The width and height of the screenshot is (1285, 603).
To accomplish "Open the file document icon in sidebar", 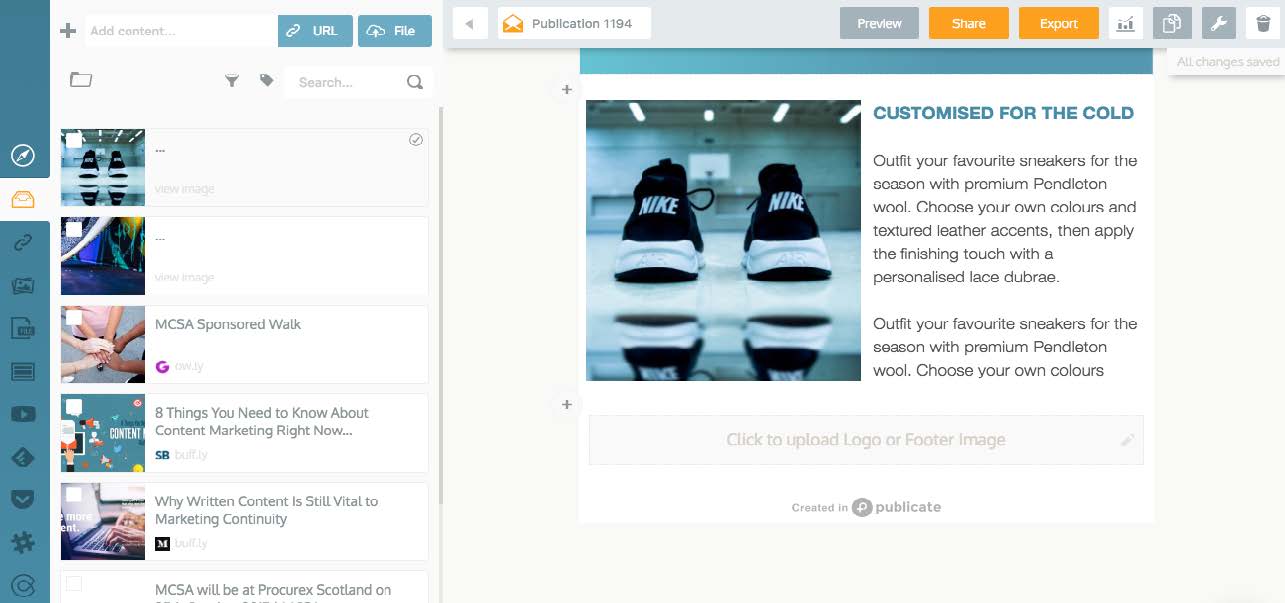I will pos(23,328).
